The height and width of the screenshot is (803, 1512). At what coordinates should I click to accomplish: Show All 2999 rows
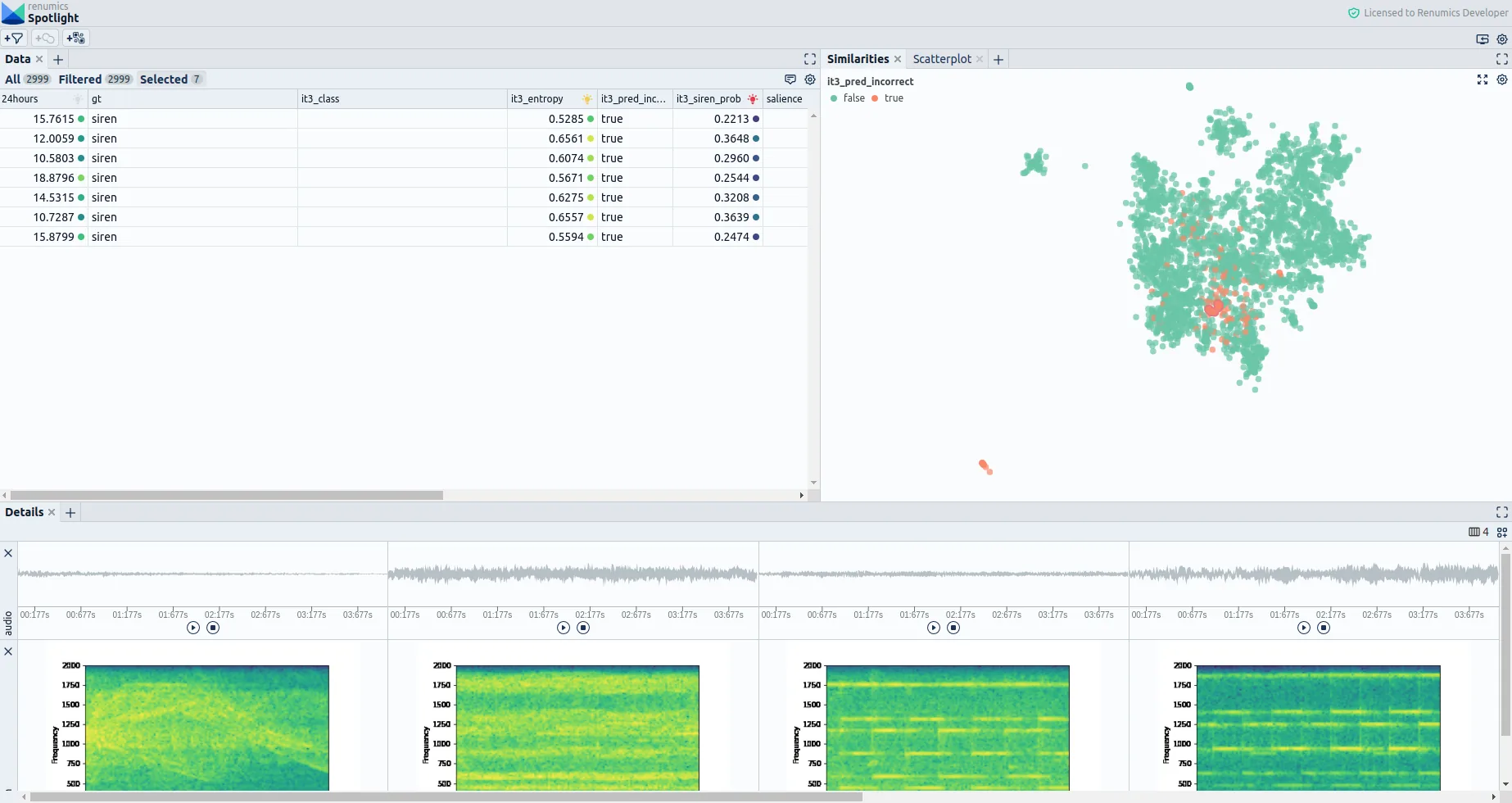[x=28, y=79]
